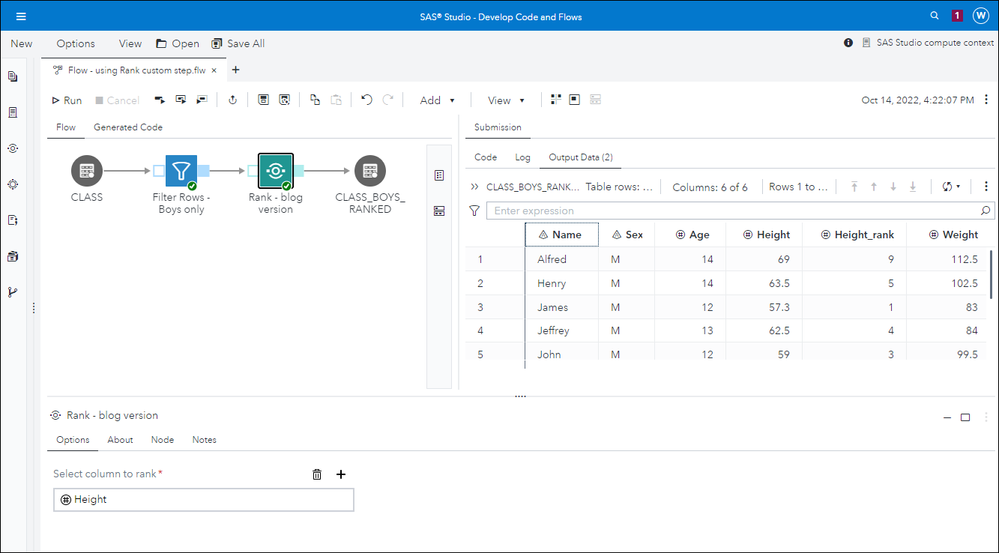The width and height of the screenshot is (999, 553).
Task: Click the upload/export flow toolbar icon
Action: (x=233, y=100)
